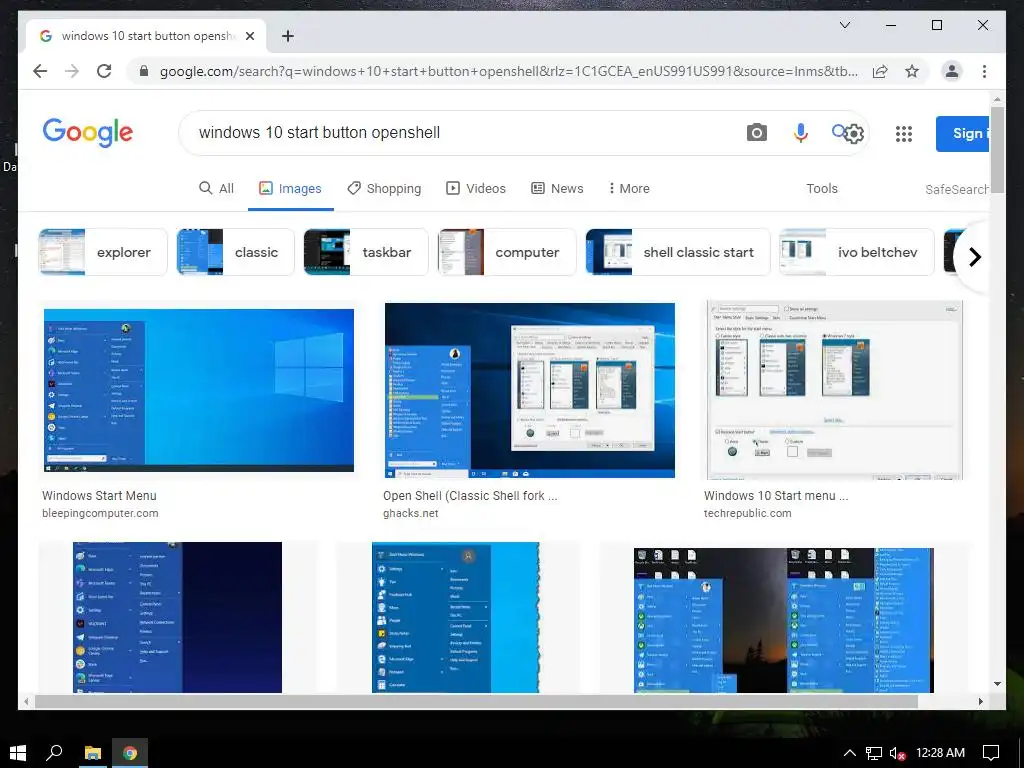Select the 'shell classic start' chip
Screen dimensions: 1024x768
pyautogui.click(x=678, y=252)
